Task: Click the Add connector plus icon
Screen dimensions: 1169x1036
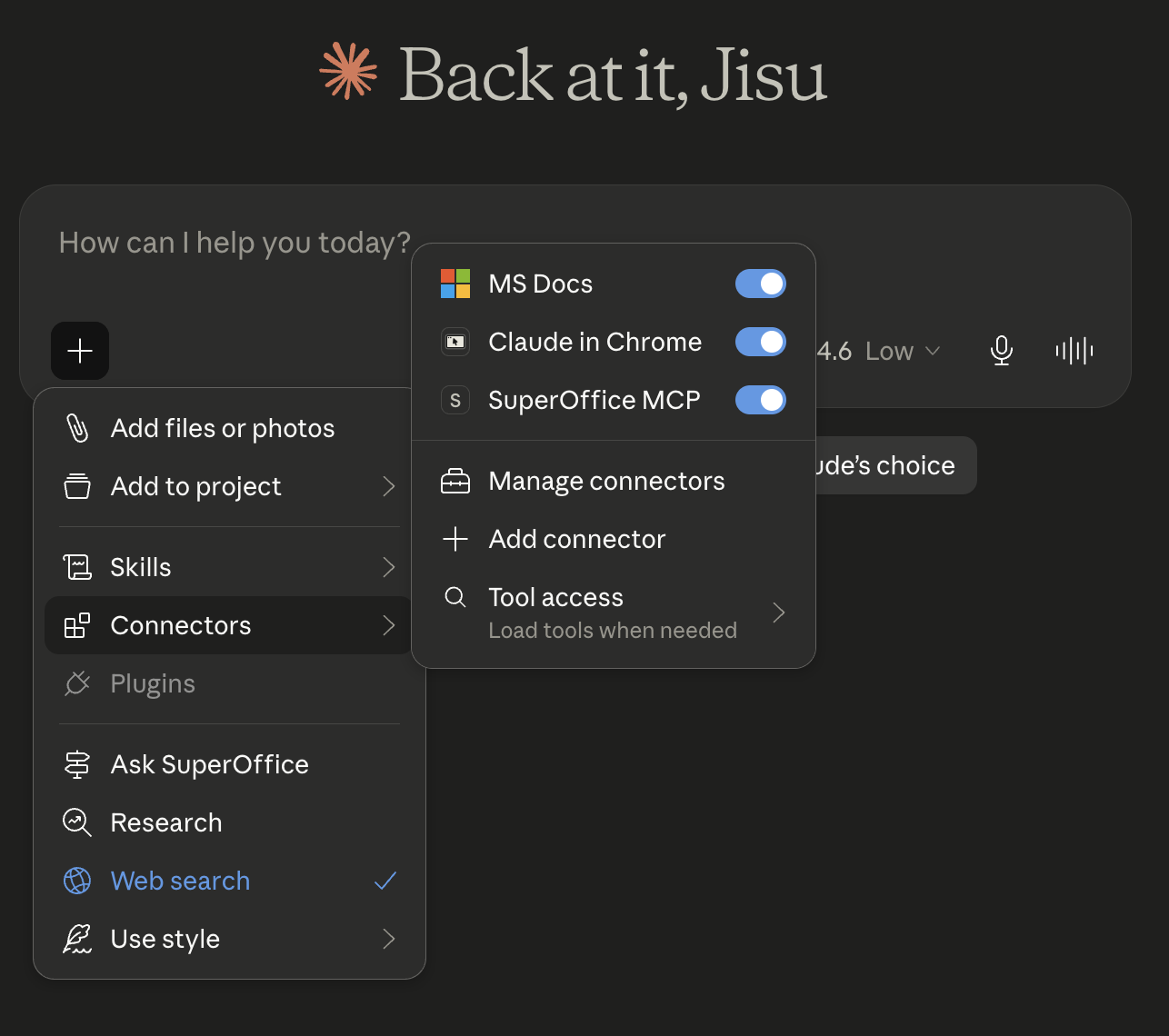Action: [455, 539]
